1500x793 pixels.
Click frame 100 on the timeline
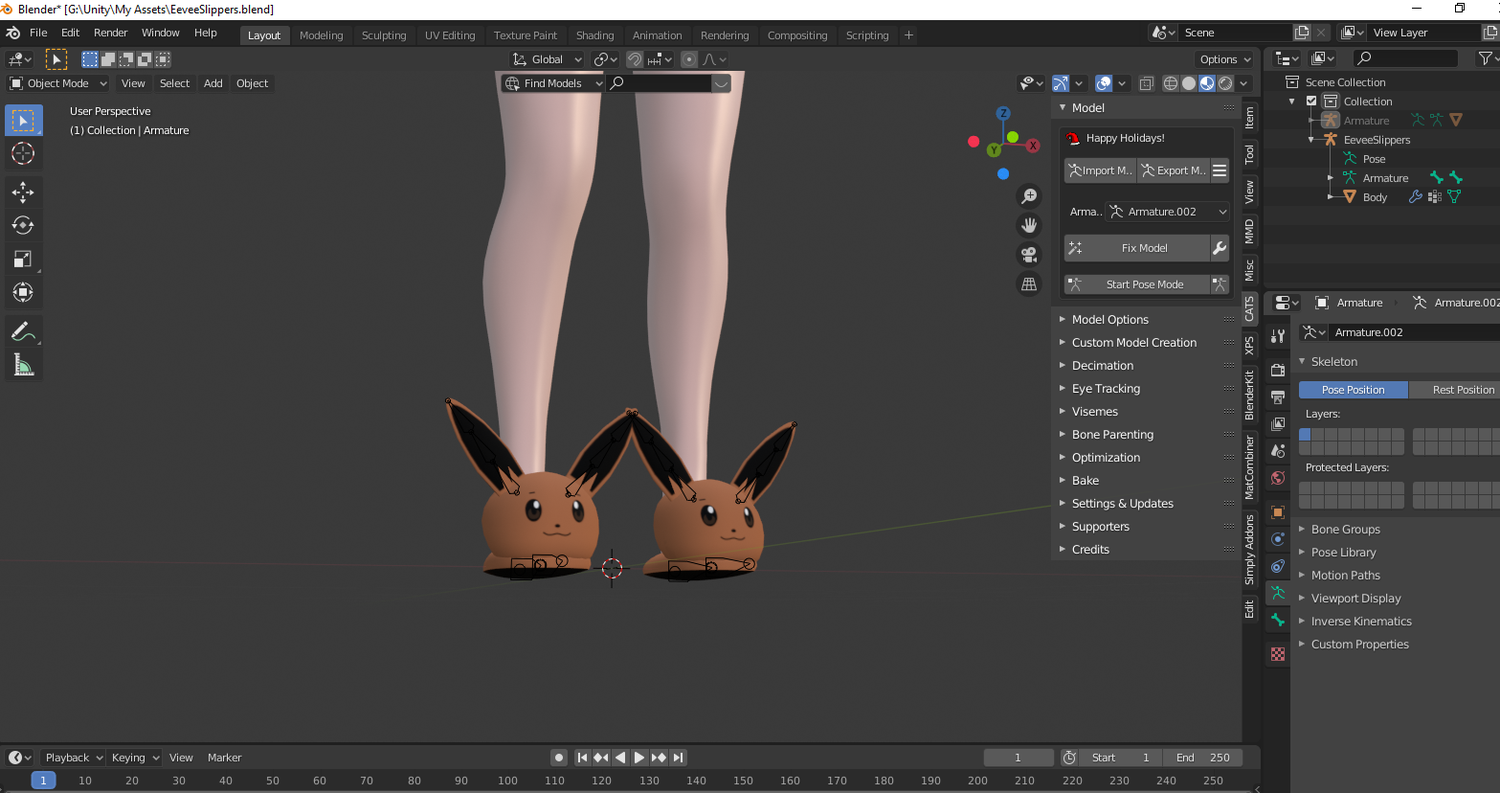(507, 781)
